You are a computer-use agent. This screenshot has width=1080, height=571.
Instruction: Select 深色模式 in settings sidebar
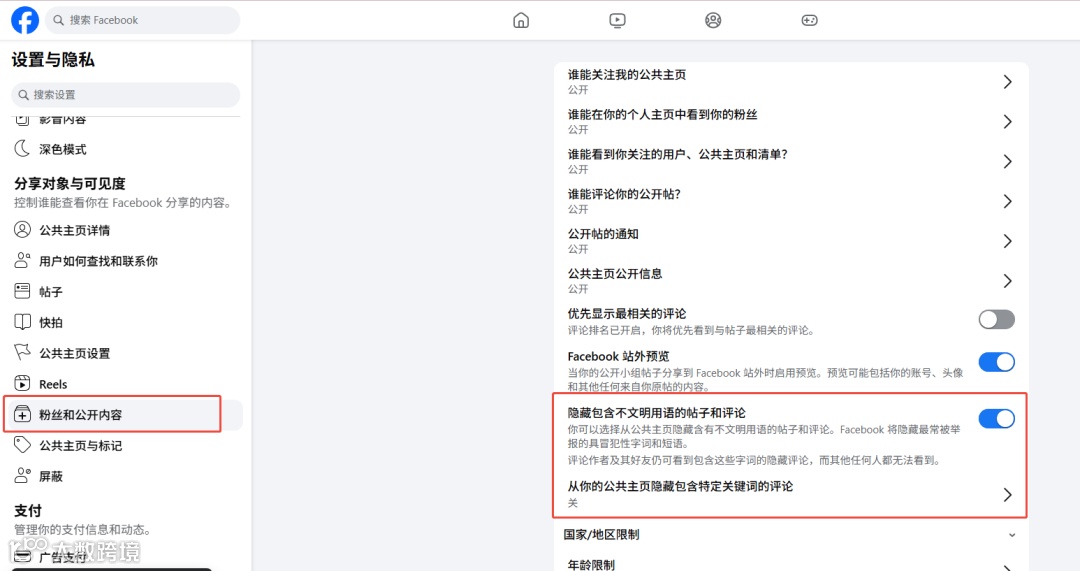[63, 149]
